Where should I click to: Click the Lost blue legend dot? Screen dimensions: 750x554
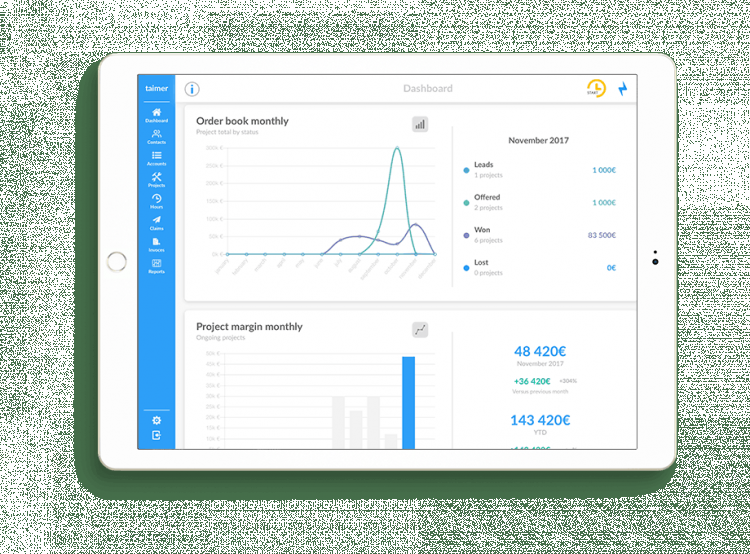[466, 268]
